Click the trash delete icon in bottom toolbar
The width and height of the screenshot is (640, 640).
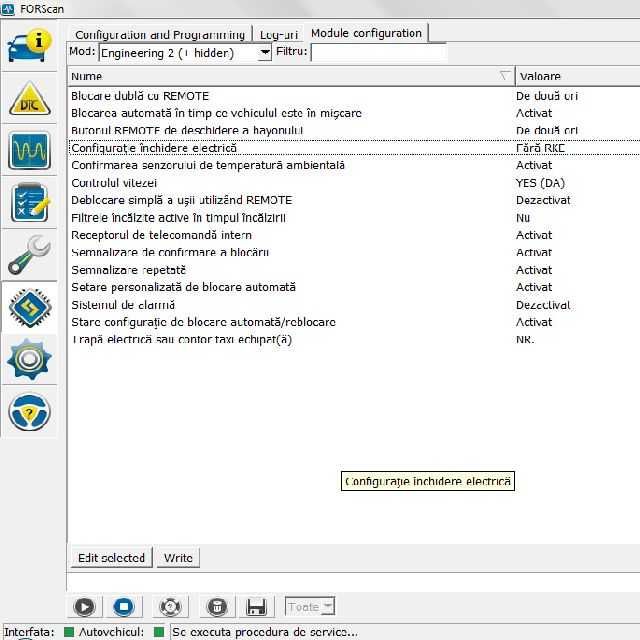217,607
